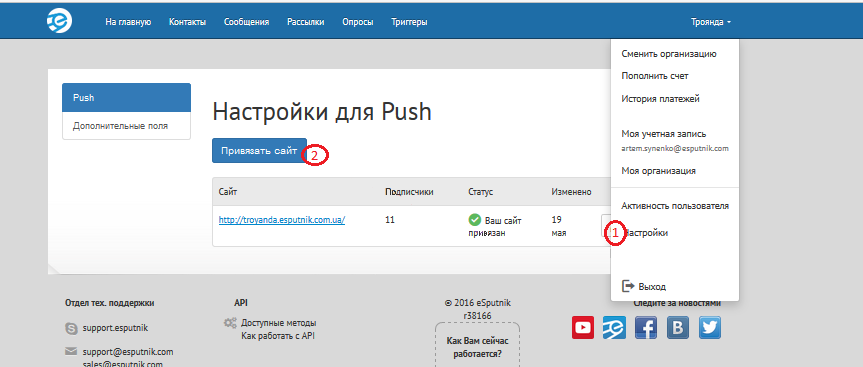Click the Ваш сайт привязан status text
This screenshot has width=863, height=367.
tap(495, 227)
